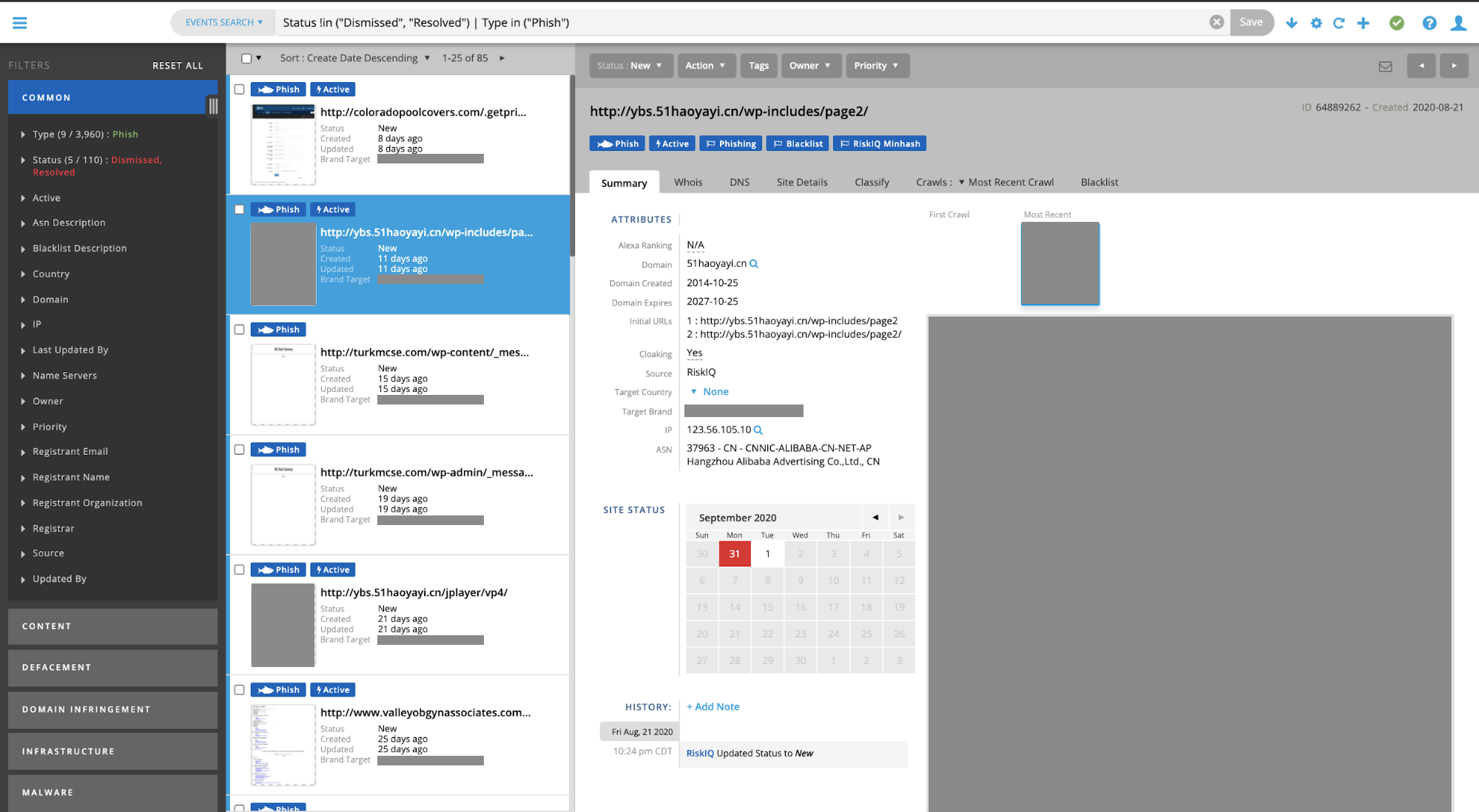1479x812 pixels.
Task: Open the Sort: Create Date Descending dropdown
Action: (x=354, y=58)
